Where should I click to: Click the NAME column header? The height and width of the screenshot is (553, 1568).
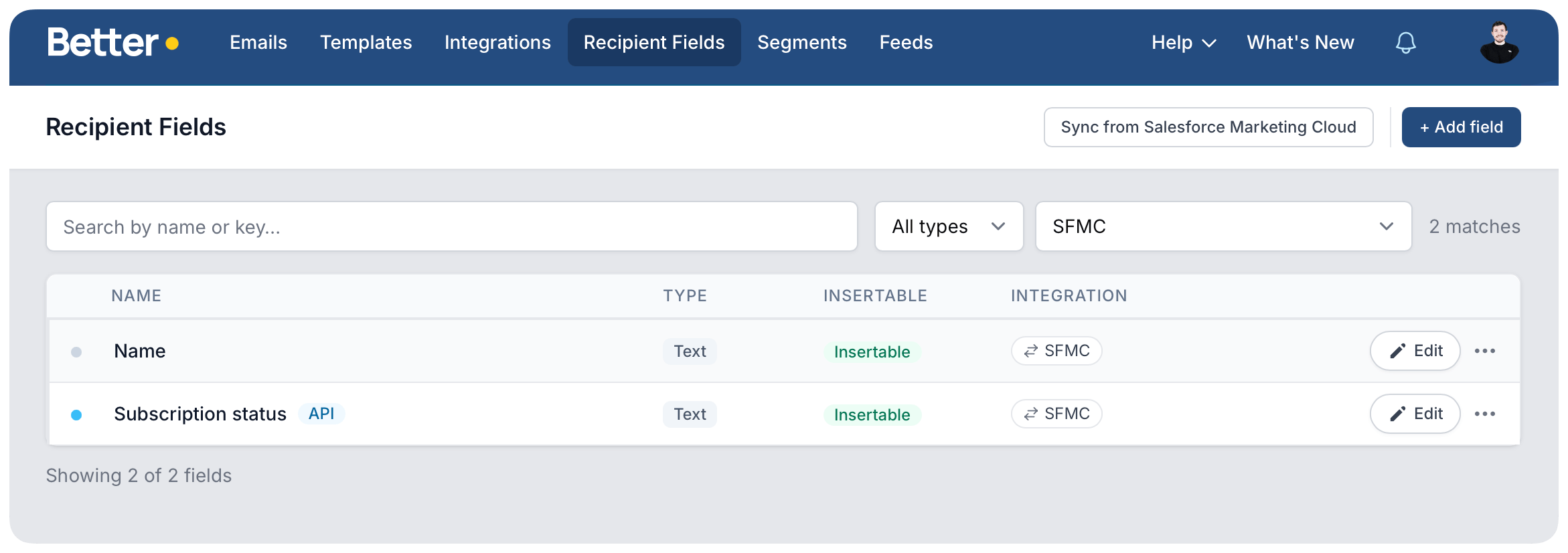click(x=136, y=296)
